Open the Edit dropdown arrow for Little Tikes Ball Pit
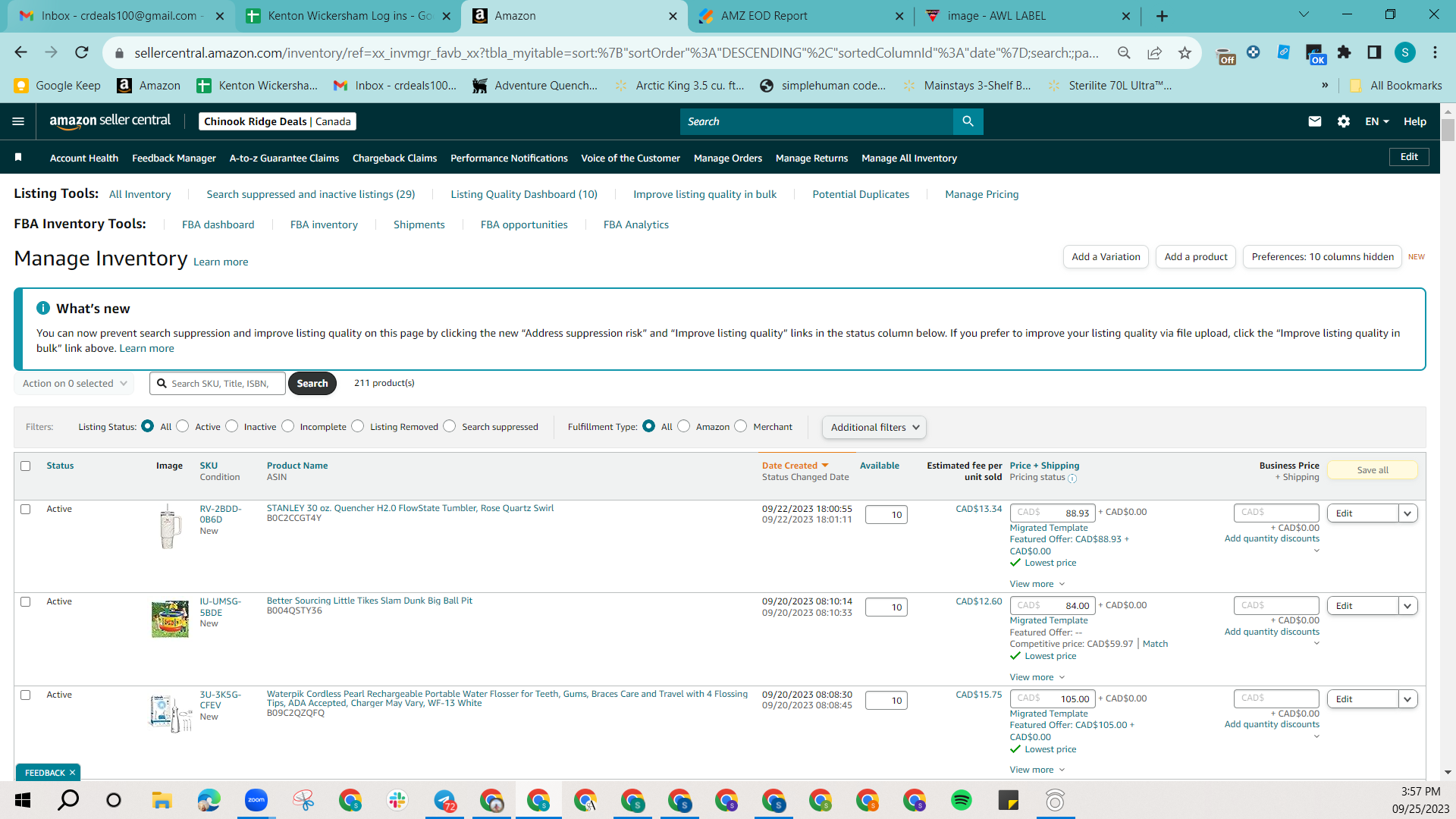The image size is (1456, 819). point(1407,606)
